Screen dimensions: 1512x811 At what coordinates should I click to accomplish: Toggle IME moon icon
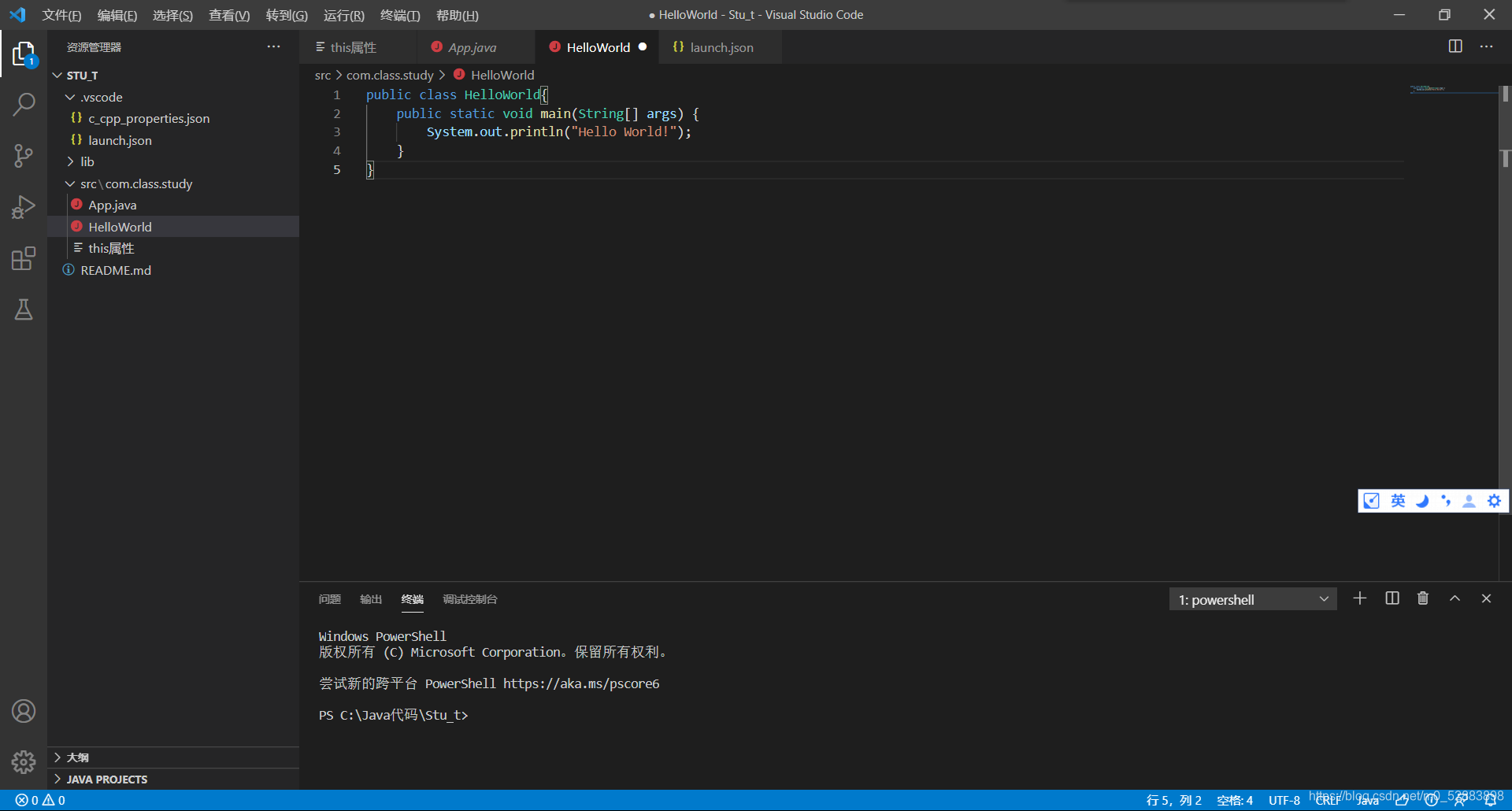click(x=1422, y=501)
